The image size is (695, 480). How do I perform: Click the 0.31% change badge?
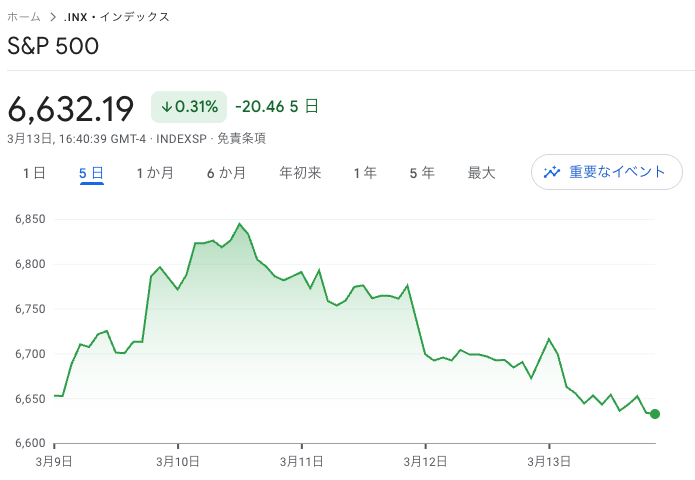point(188,106)
